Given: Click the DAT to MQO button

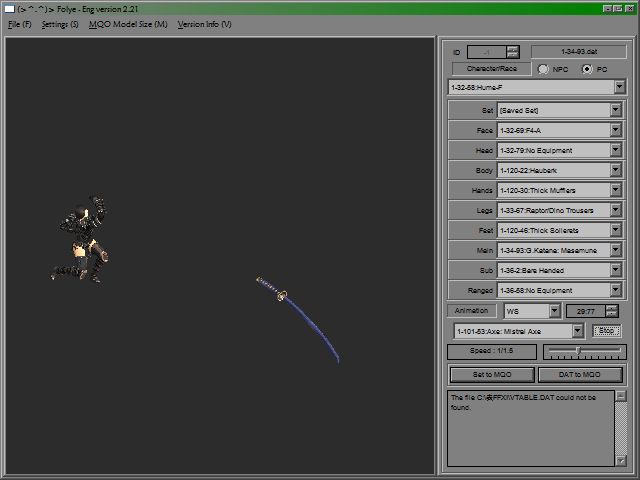Looking at the screenshot, I should point(582,375).
